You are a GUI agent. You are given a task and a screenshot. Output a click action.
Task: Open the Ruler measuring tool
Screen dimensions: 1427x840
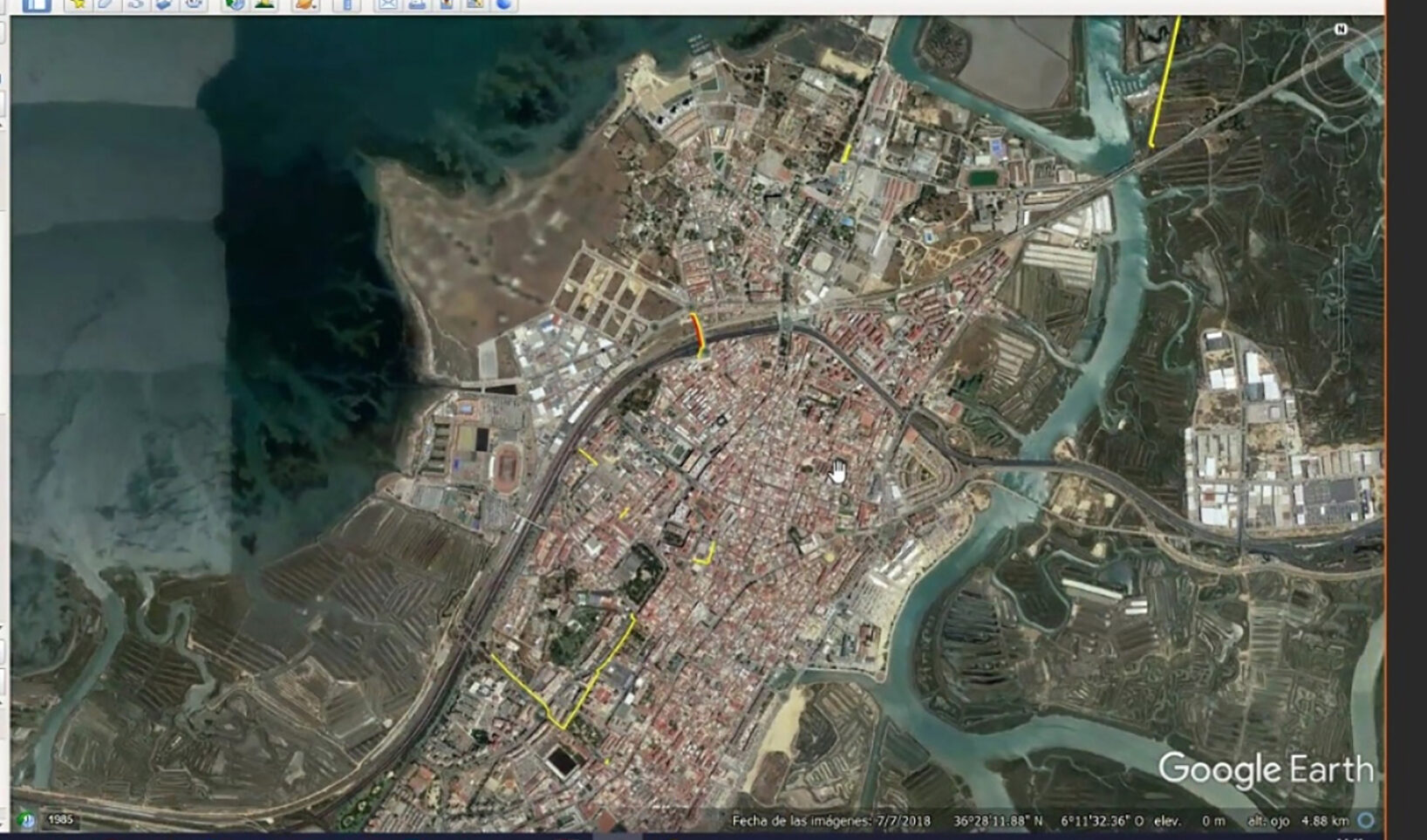pos(346,4)
